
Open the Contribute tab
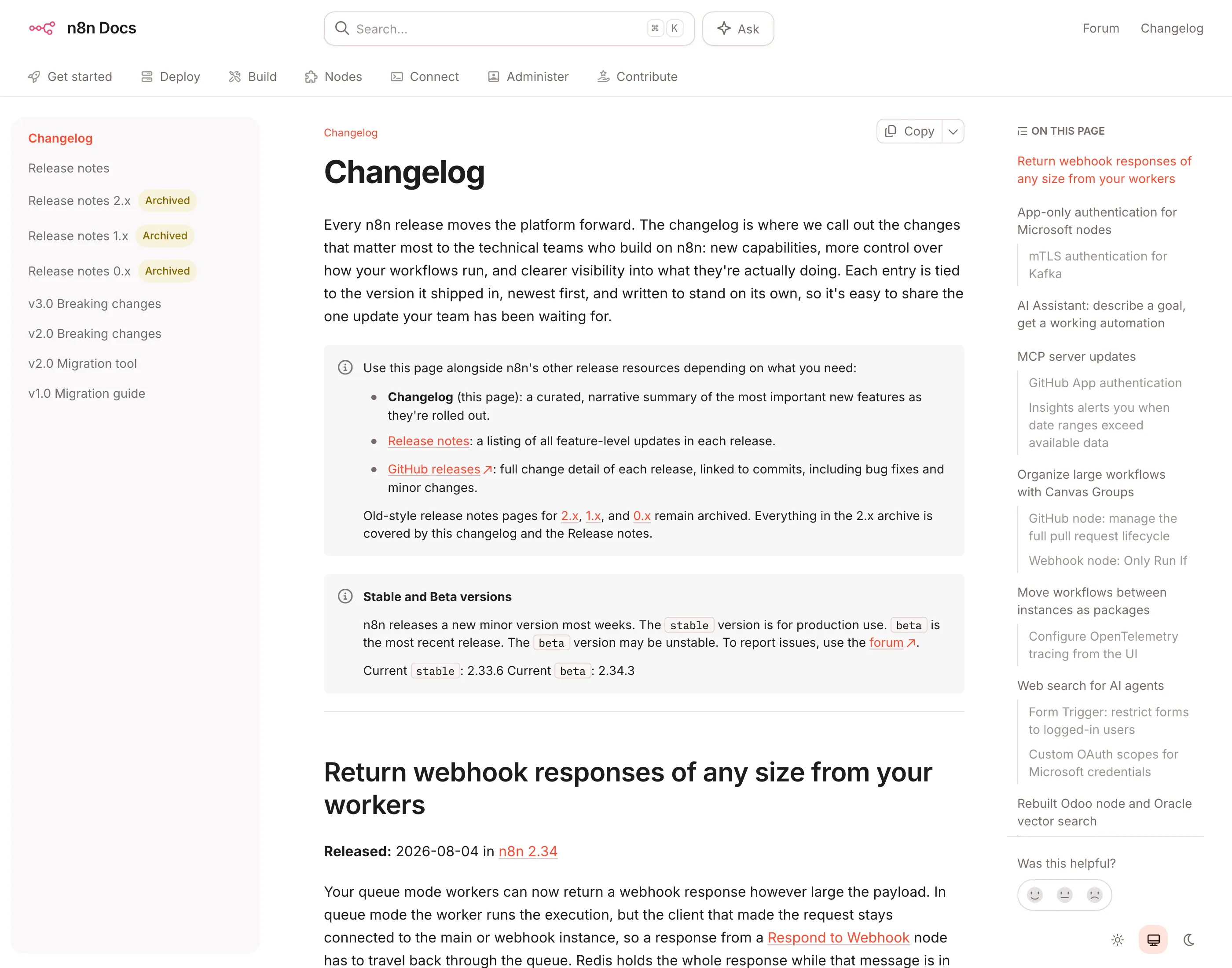click(638, 77)
